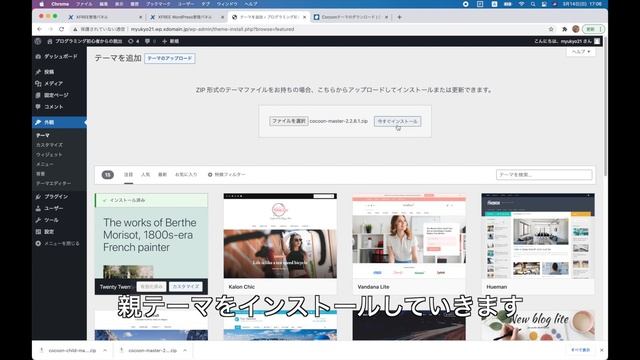
Task: Select the お気に入り (Favorites) filter tab
Action: click(186, 175)
